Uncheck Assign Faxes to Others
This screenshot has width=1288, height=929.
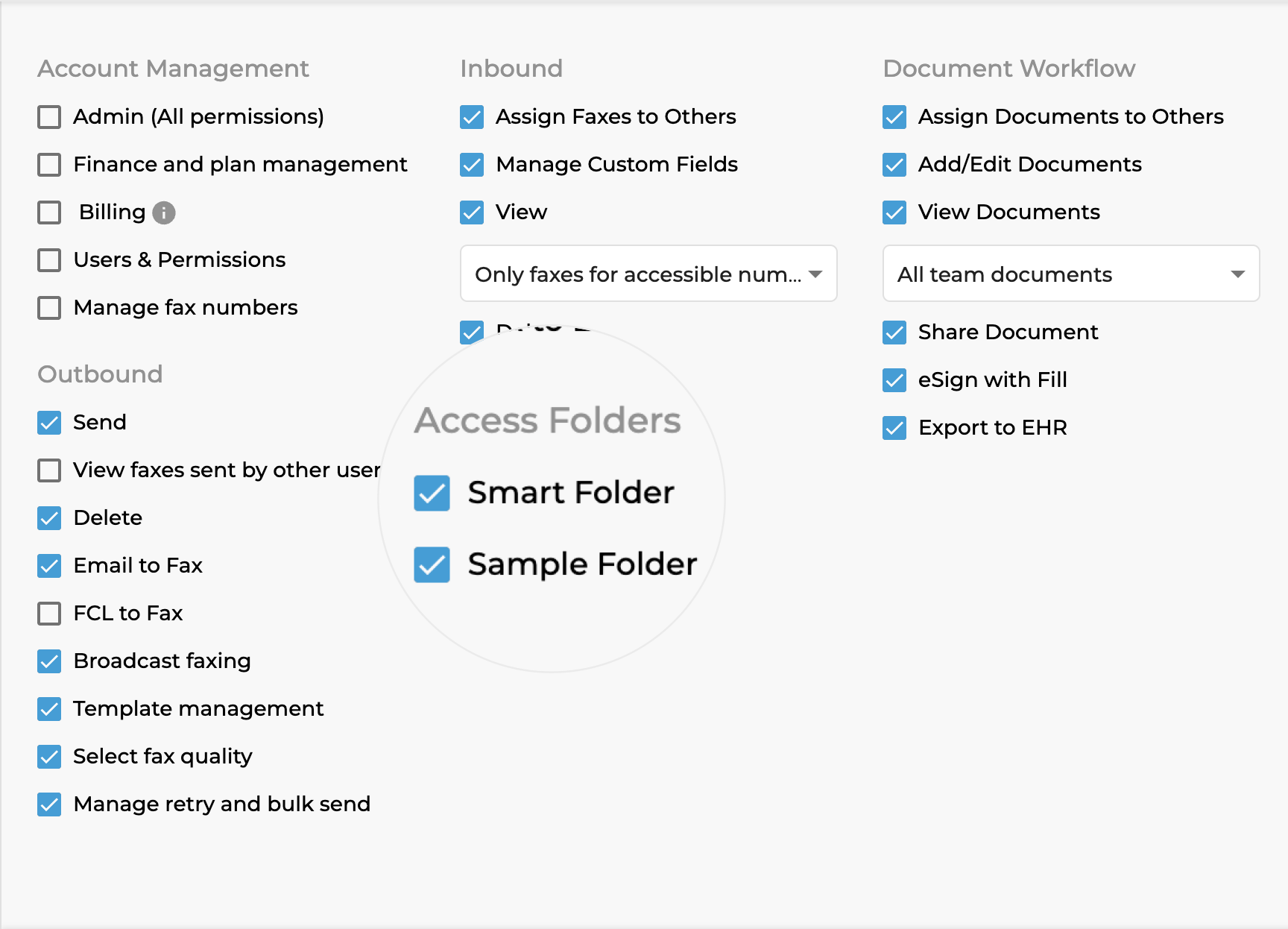(x=472, y=117)
